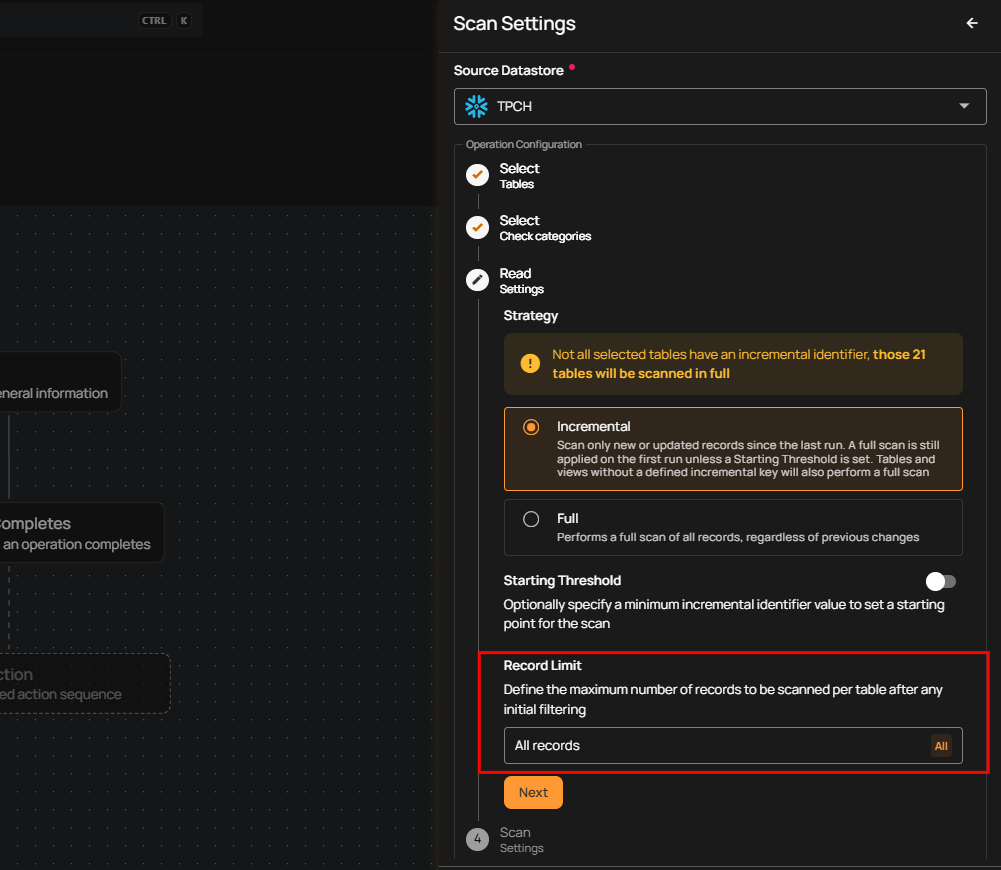Click the checkmark icon for Select Check categories
This screenshot has height=870, width=1001.
click(477, 228)
